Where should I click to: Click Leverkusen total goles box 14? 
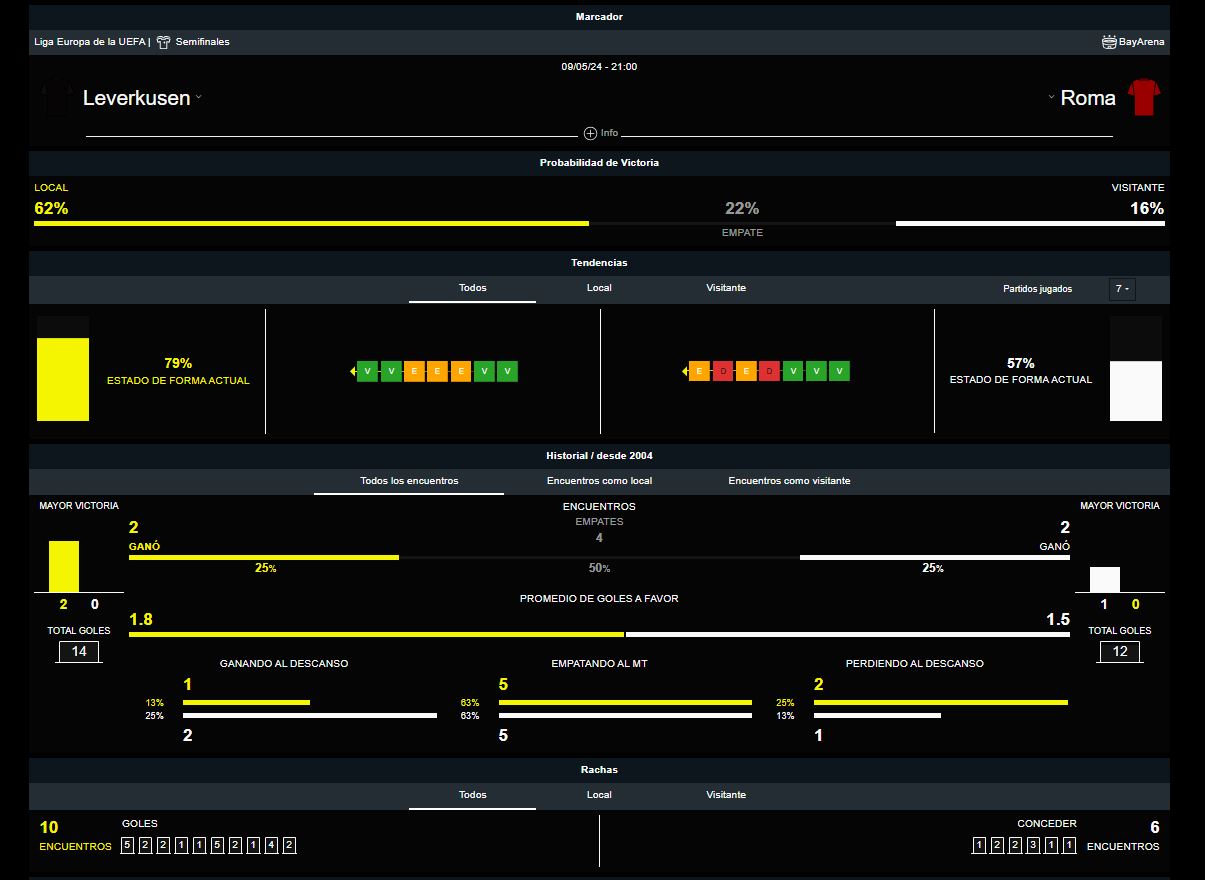coord(79,652)
